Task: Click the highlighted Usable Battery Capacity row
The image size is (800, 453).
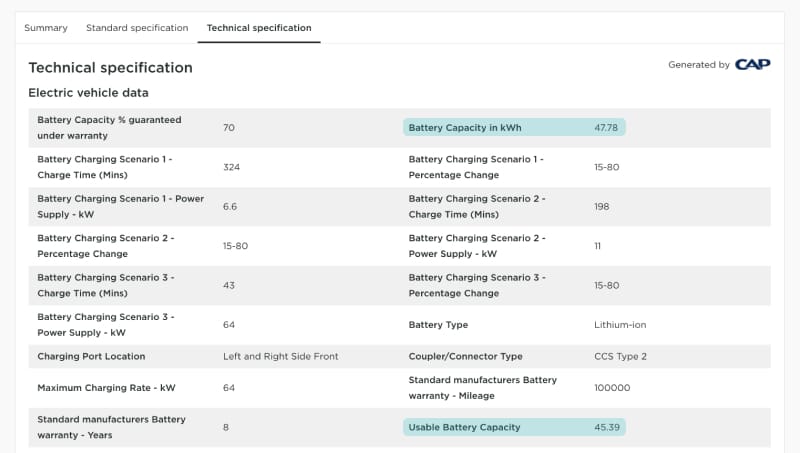Action: point(514,427)
